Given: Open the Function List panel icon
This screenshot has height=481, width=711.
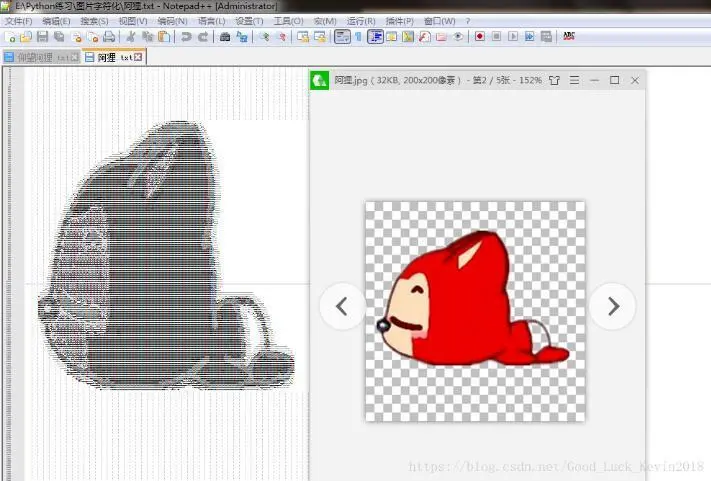Looking at the screenshot, I should (x=424, y=37).
